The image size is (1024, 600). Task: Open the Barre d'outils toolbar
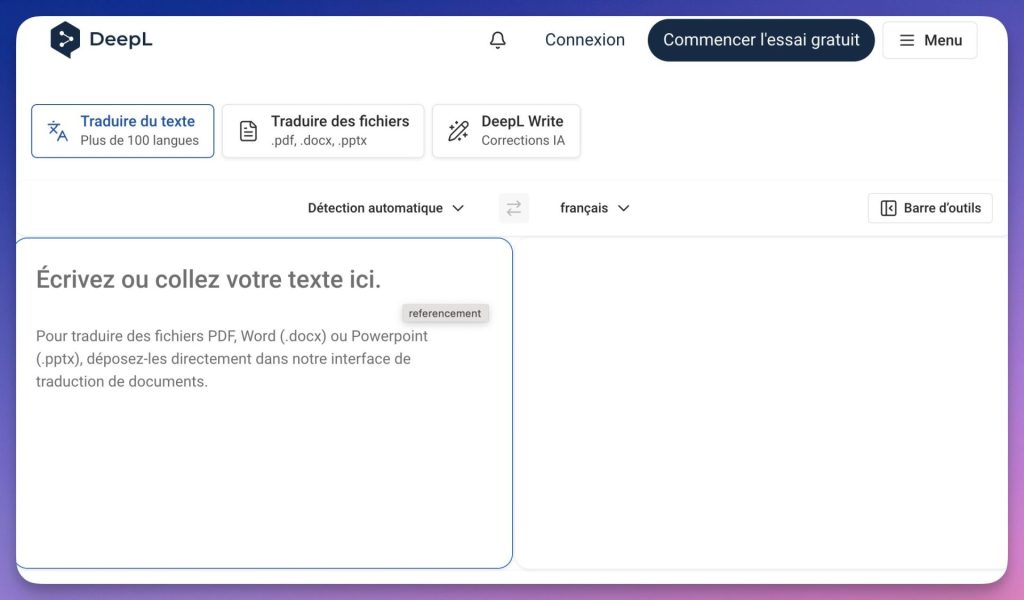pos(929,208)
